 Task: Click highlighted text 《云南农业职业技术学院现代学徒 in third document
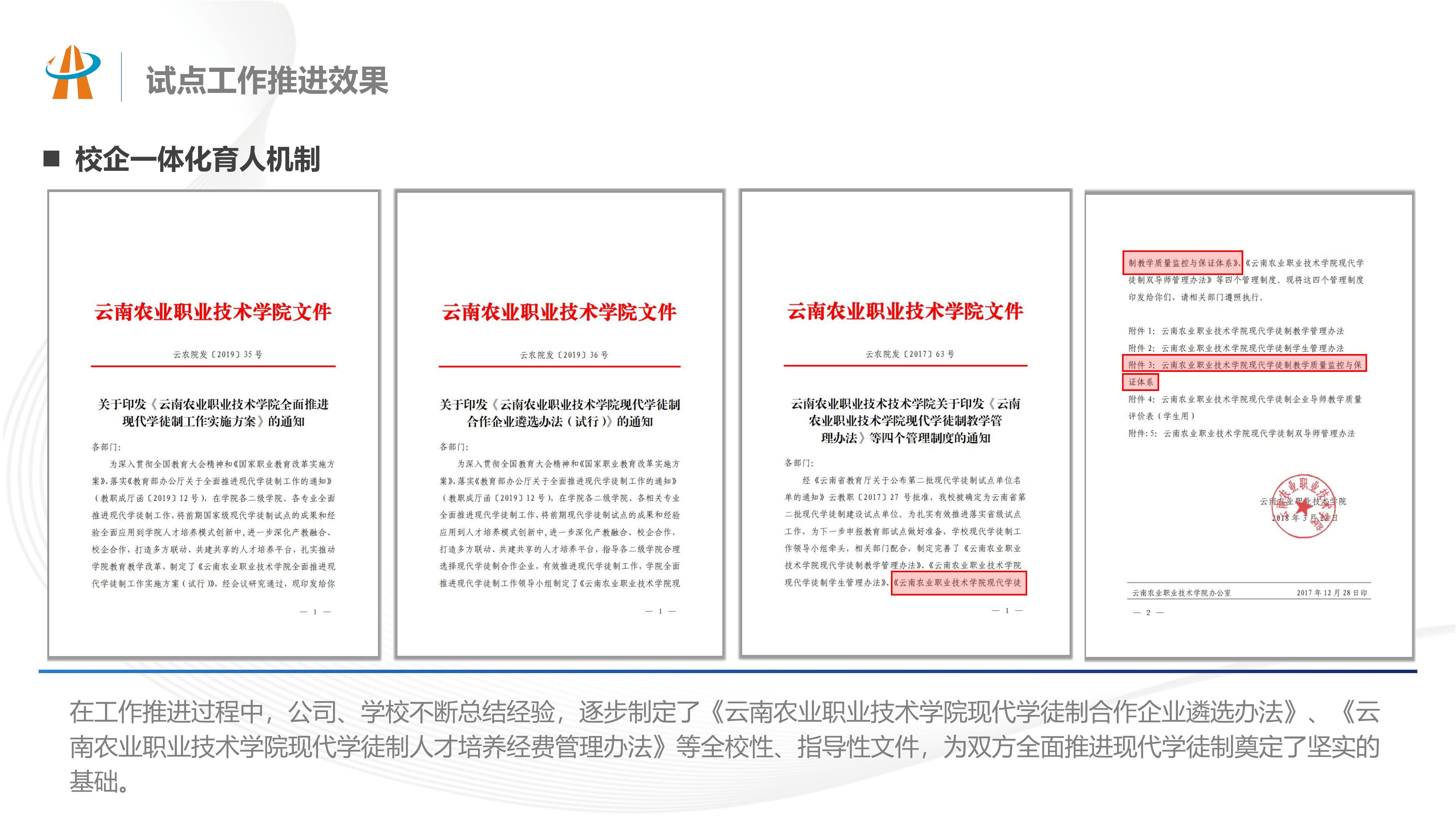(959, 583)
